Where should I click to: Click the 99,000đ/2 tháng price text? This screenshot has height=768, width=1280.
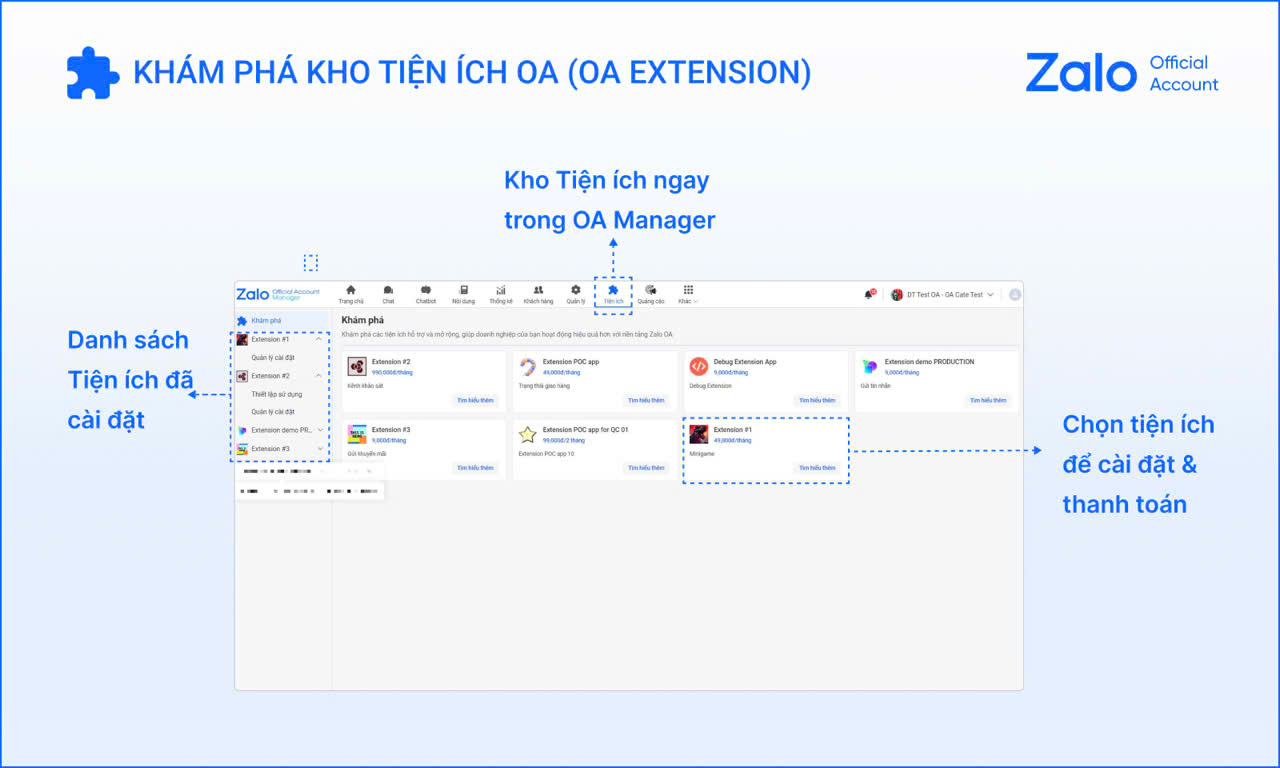point(563,440)
